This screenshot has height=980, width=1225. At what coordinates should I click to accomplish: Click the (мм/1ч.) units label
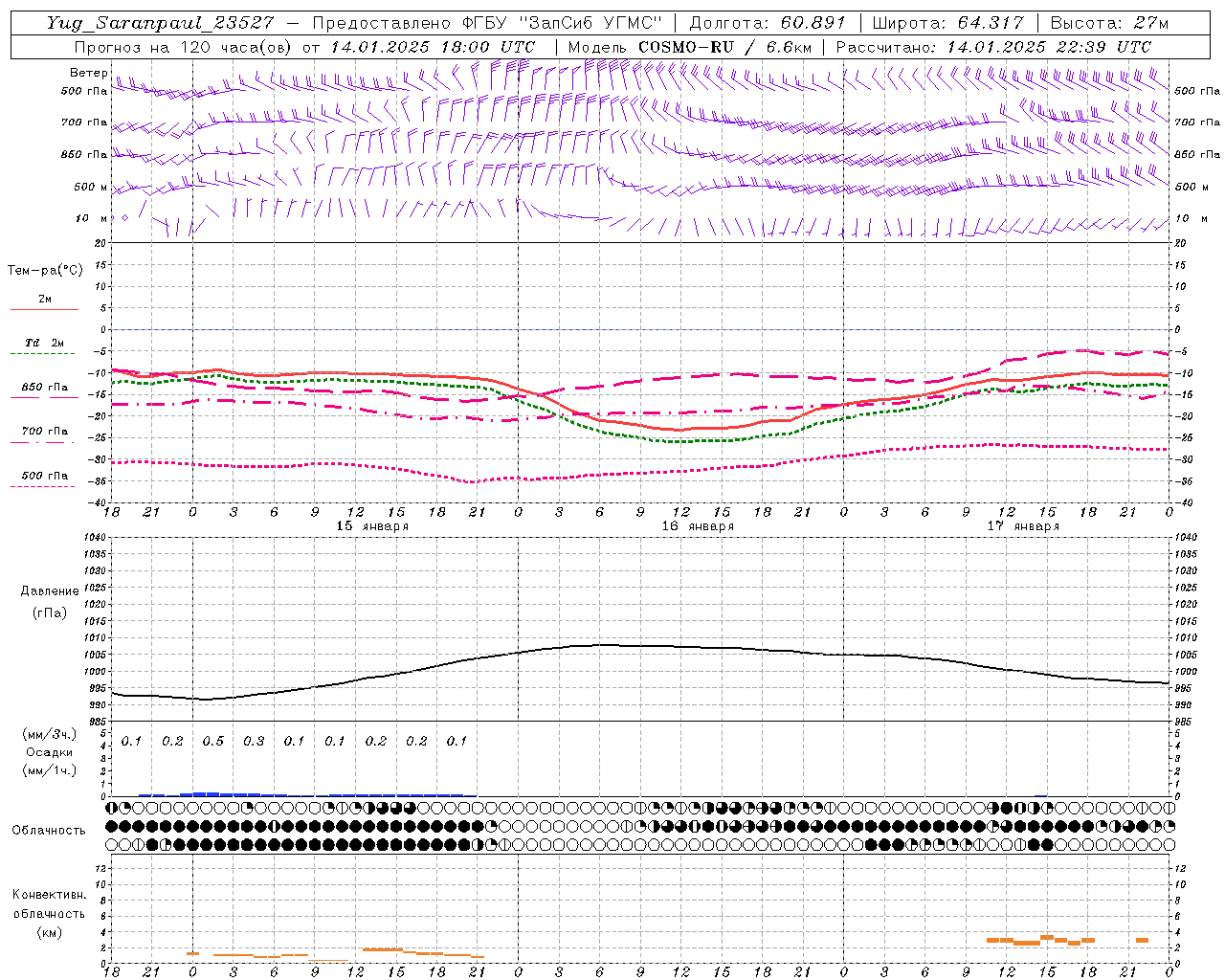tap(50, 769)
